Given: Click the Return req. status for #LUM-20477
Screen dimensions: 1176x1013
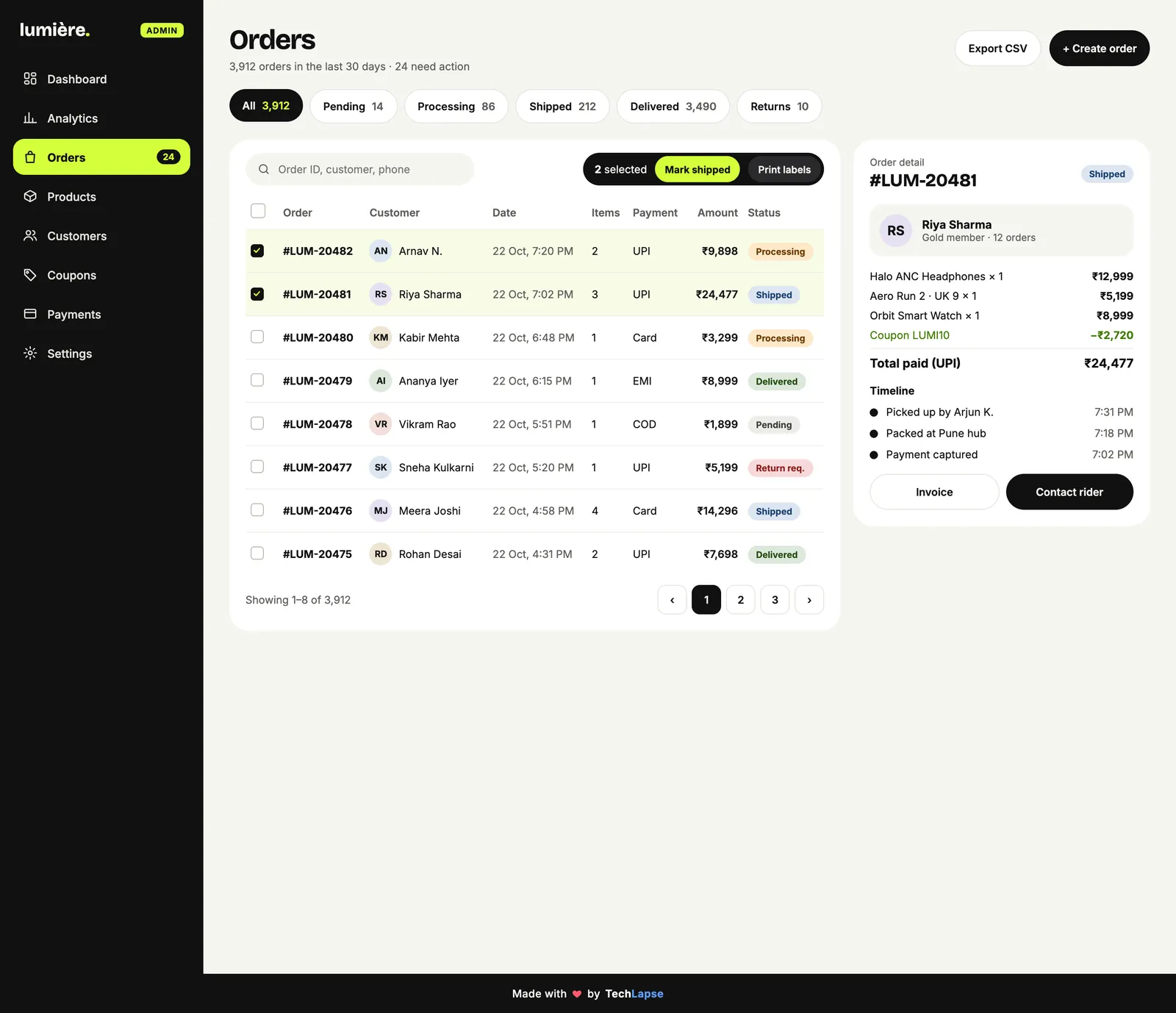Looking at the screenshot, I should tap(780, 468).
